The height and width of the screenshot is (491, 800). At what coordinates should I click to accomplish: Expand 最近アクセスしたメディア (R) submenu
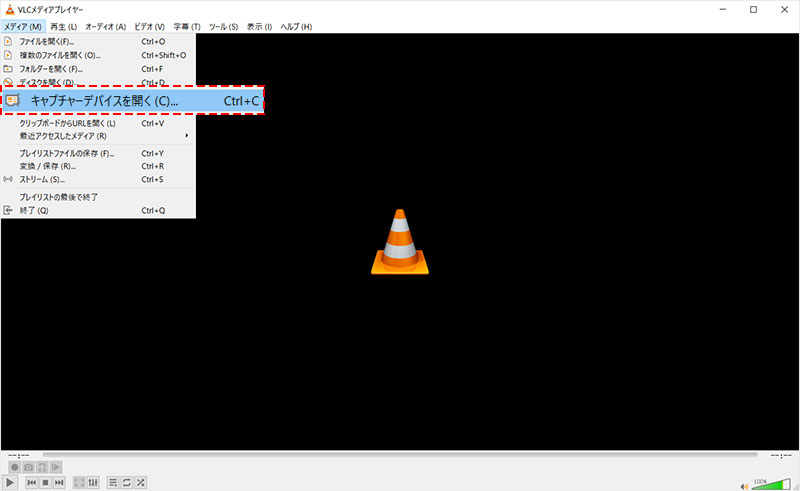(98, 136)
